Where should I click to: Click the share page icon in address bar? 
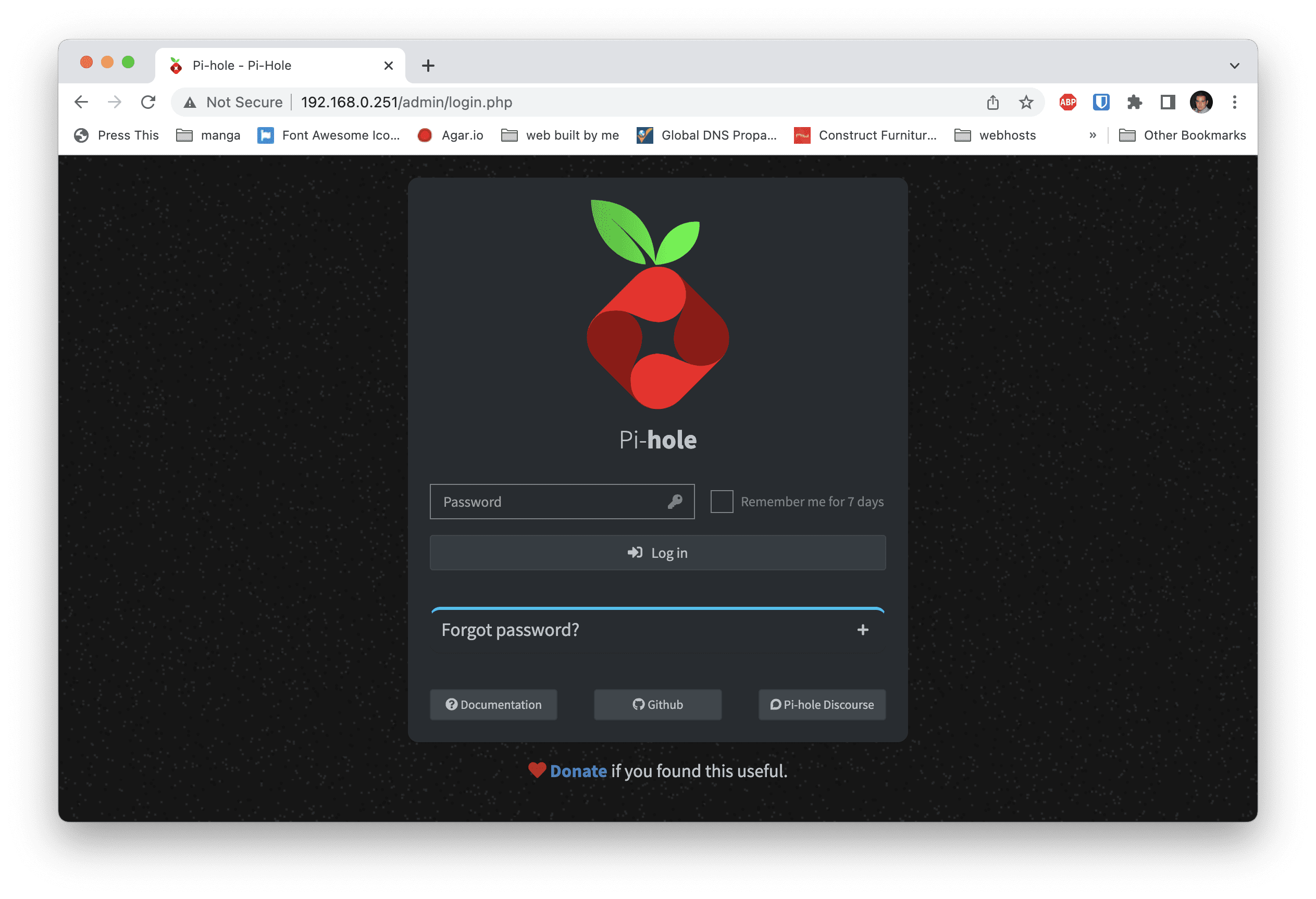coord(992,103)
